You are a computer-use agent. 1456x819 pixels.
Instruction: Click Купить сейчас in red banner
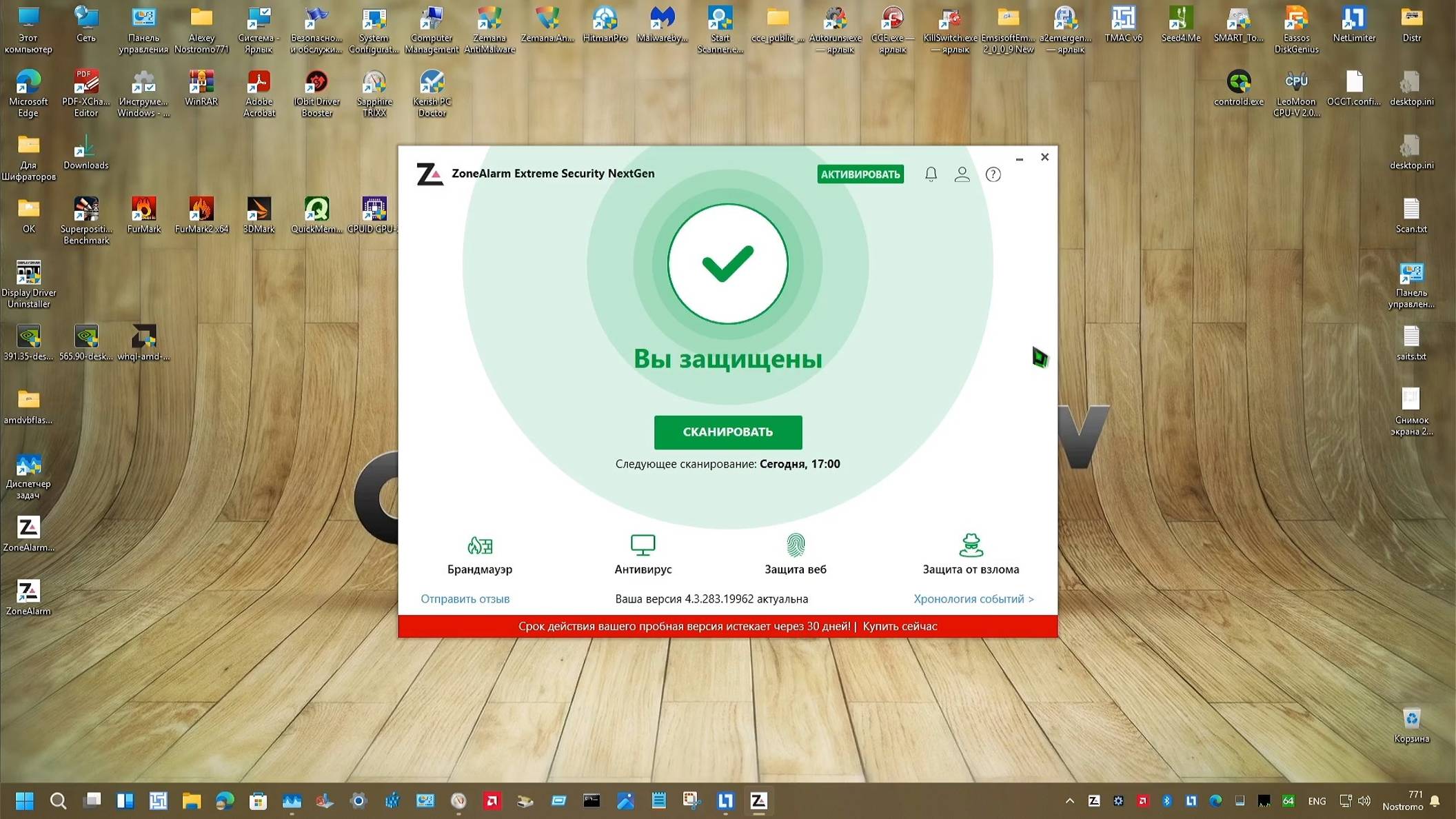coord(900,626)
